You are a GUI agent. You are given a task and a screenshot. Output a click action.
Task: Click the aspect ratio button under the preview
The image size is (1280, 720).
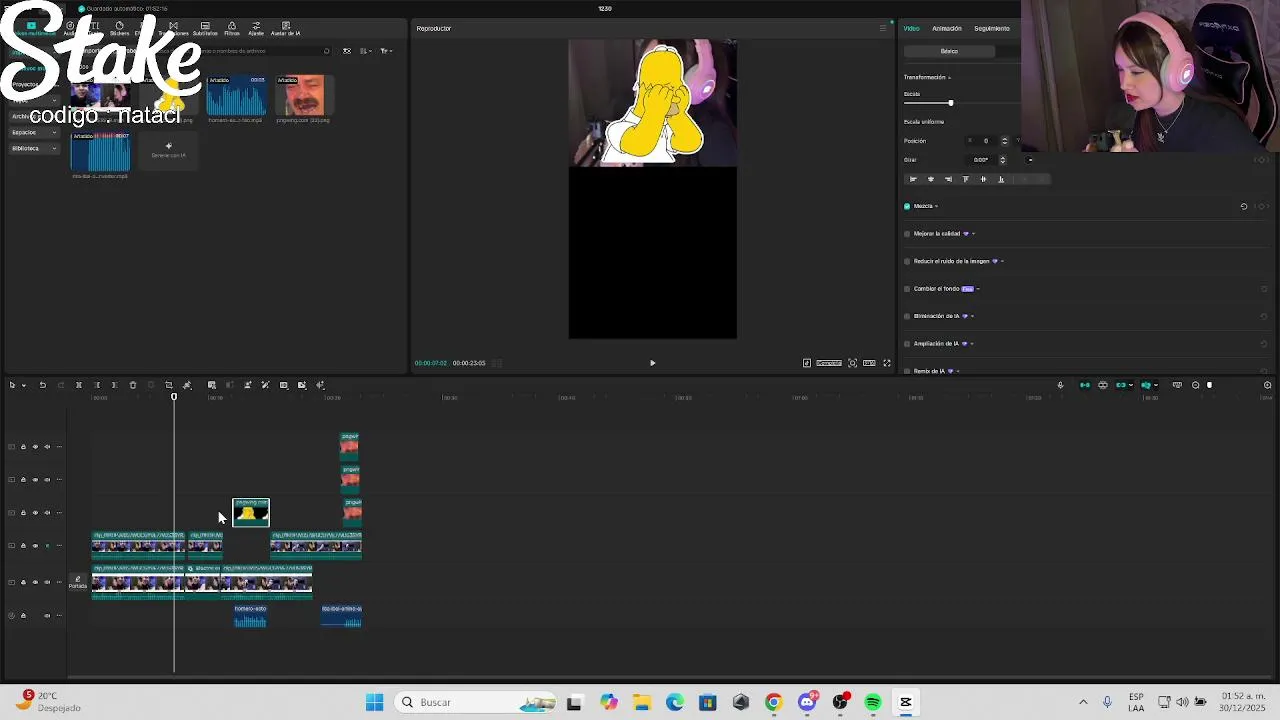pyautogui.click(x=869, y=363)
